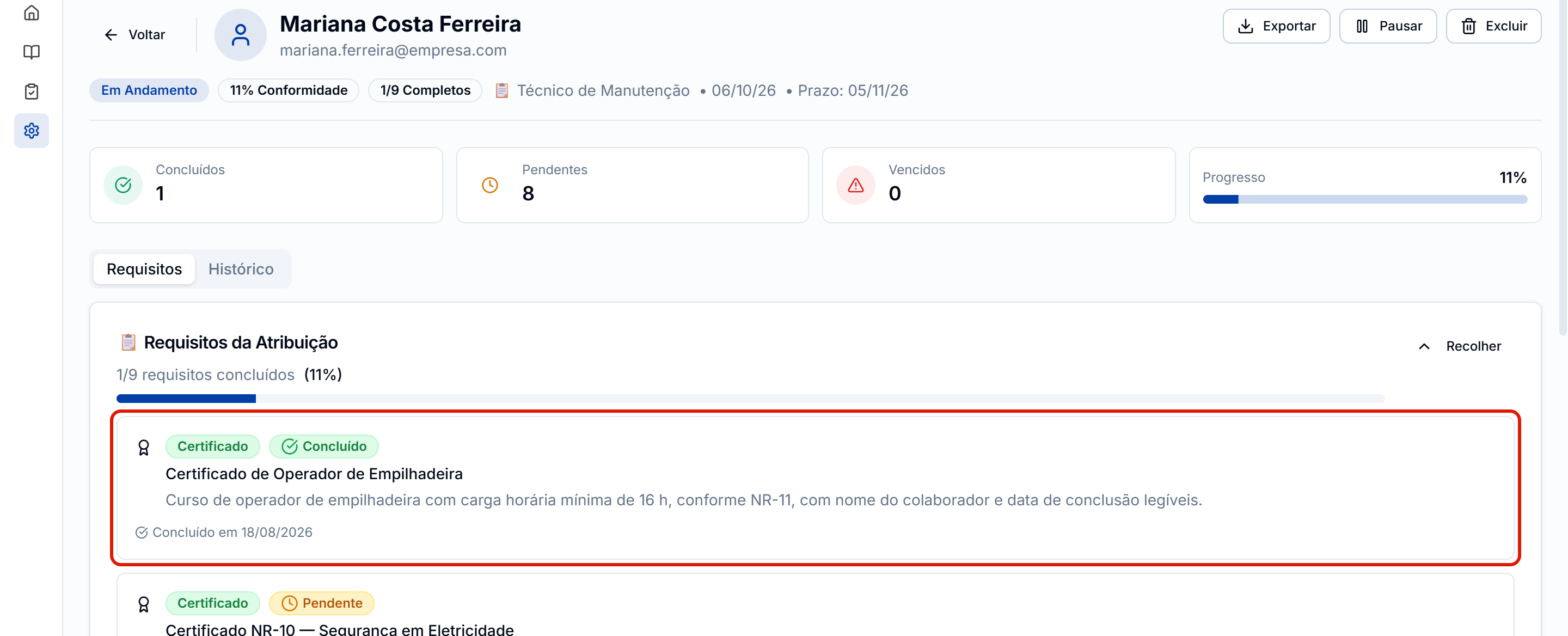
Task: Switch to the Requisitos tab
Action: pyautogui.click(x=144, y=269)
